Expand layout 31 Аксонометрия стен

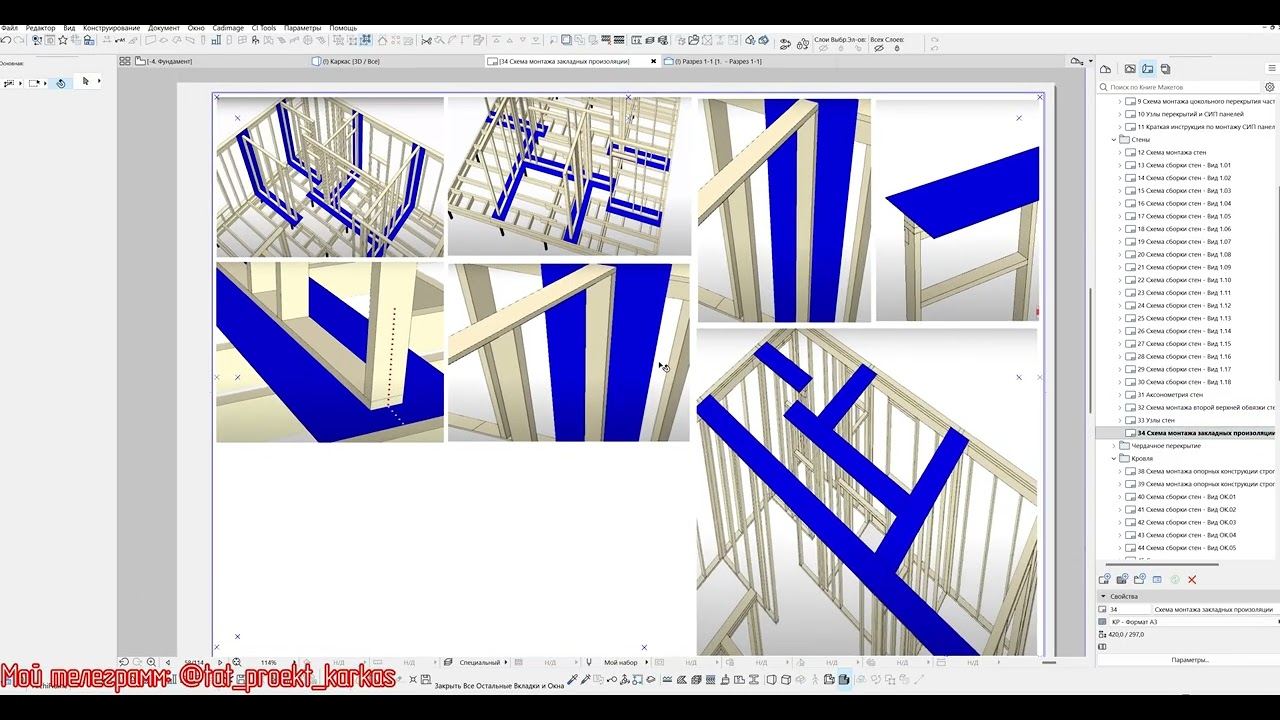1120,395
